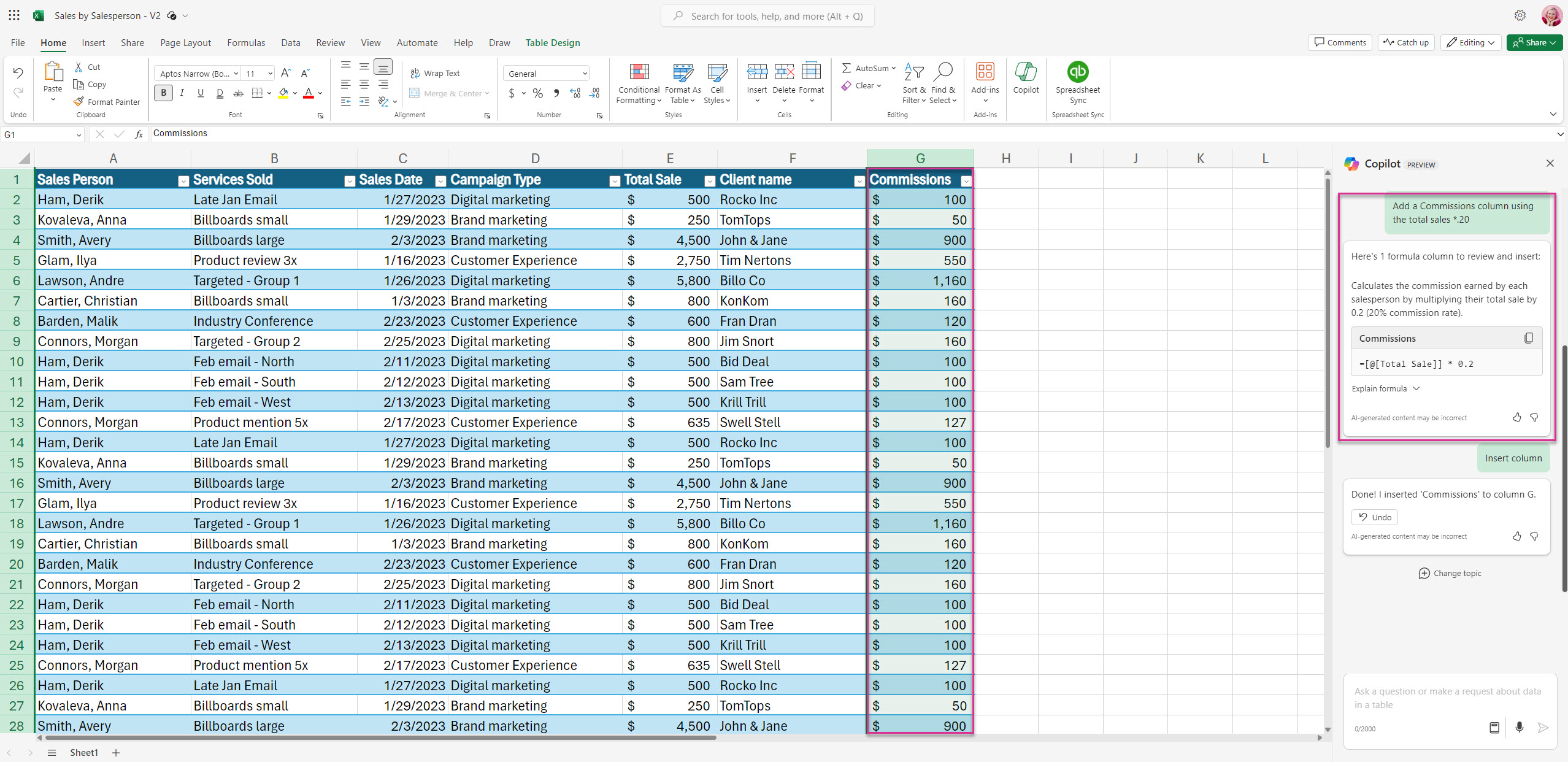Image resolution: width=1568 pixels, height=762 pixels.
Task: Open Conditional Formatting options
Action: point(639,83)
